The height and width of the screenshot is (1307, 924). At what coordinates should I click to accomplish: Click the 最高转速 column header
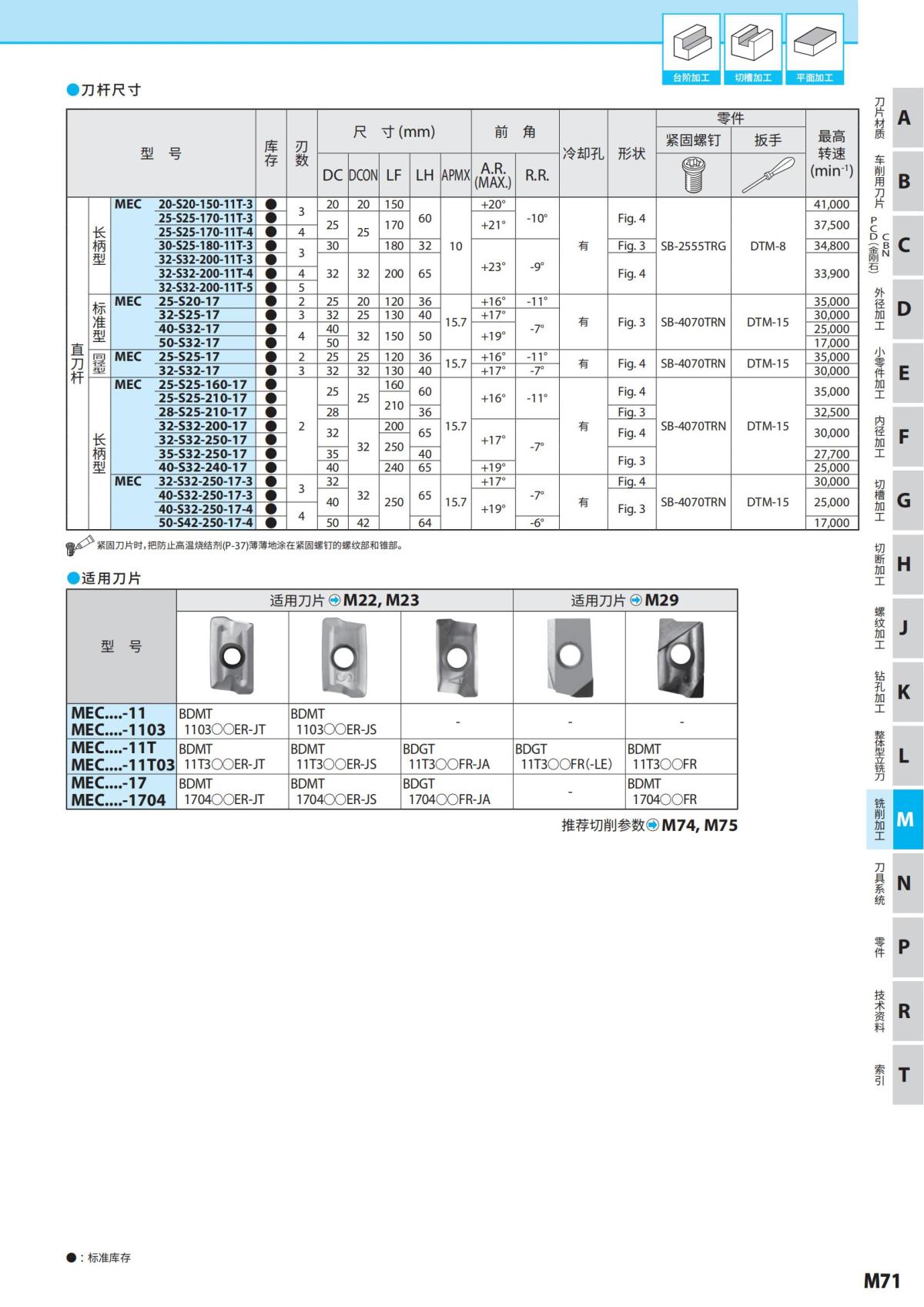[832, 154]
